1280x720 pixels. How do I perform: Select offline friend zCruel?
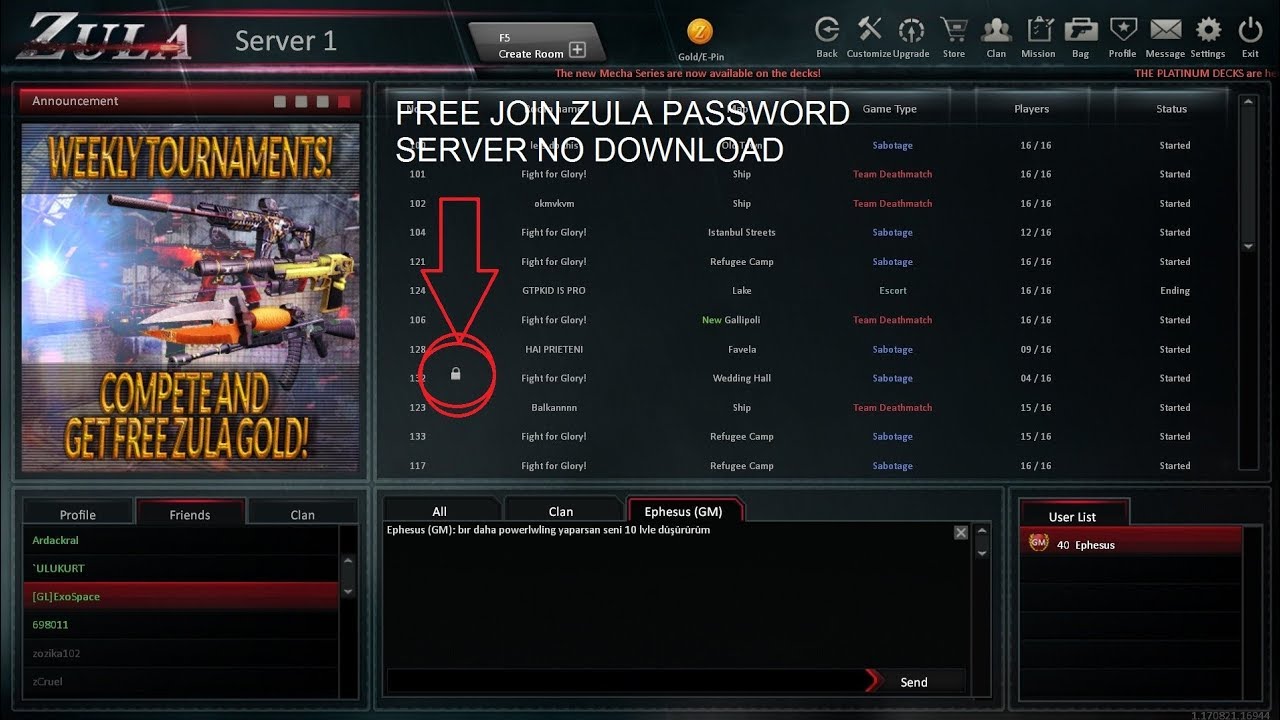click(181, 681)
